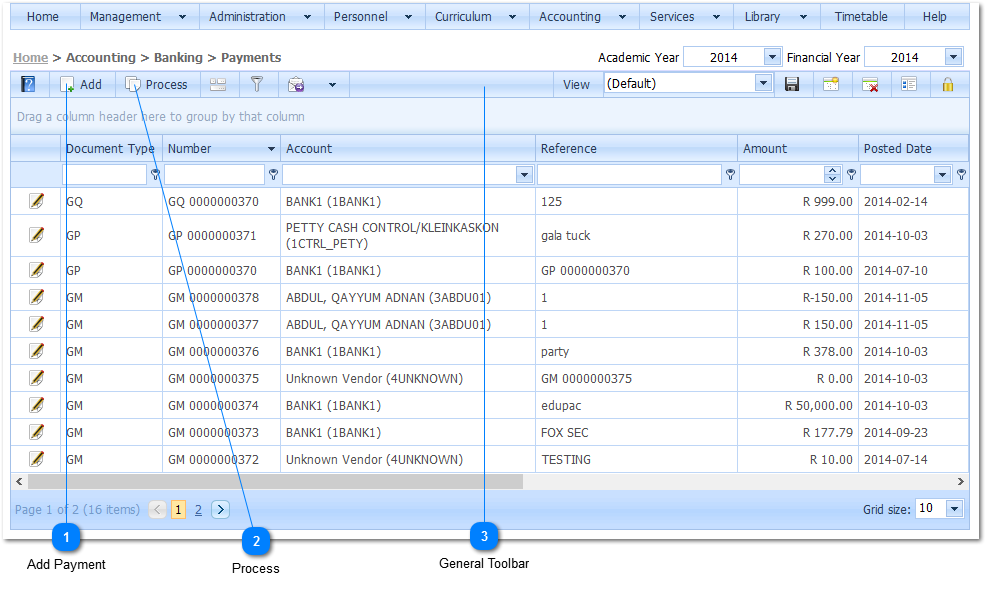Image resolution: width=987 pixels, height=592 pixels.
Task: Click the Reference filter input field
Action: 629,174
